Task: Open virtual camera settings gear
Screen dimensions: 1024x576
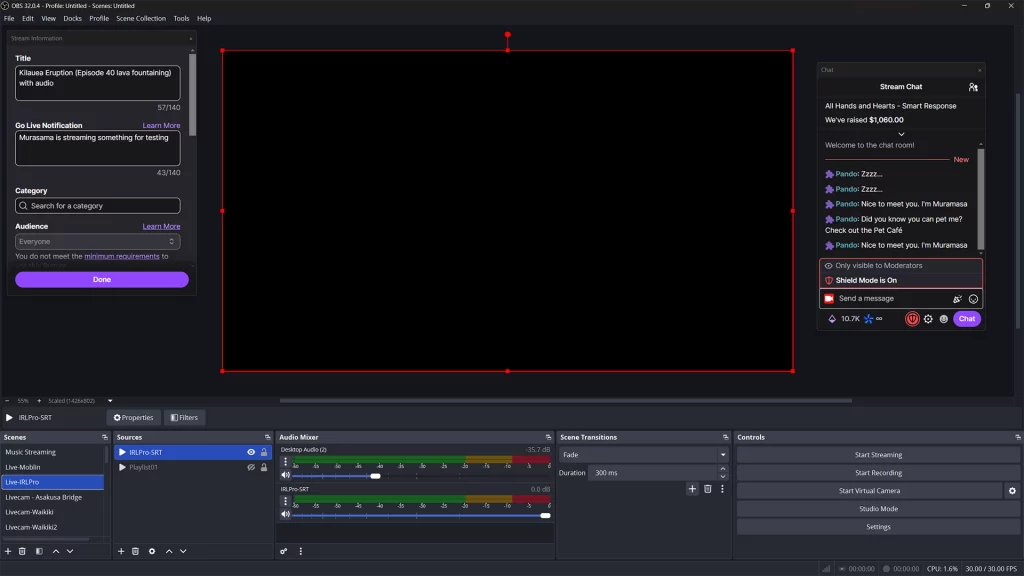Action: pyautogui.click(x=1012, y=491)
